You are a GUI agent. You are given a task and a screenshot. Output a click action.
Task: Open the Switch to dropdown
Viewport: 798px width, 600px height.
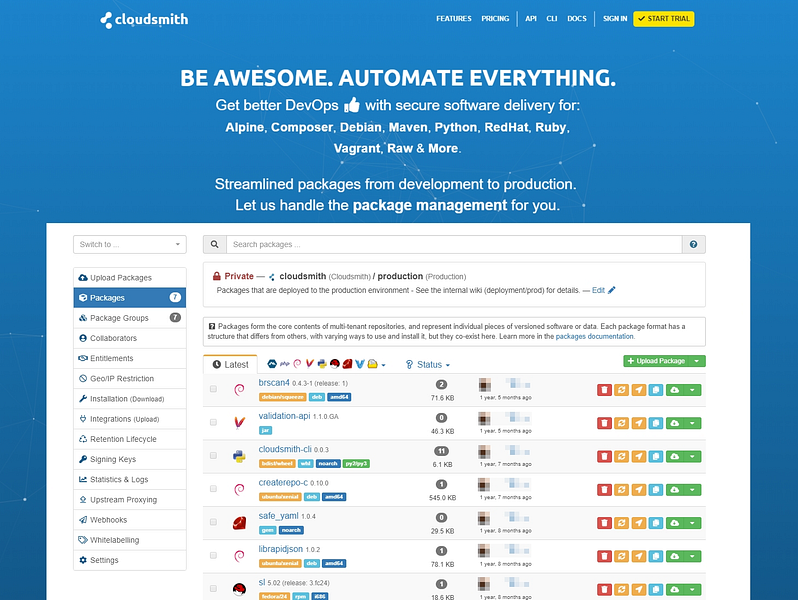[130, 244]
